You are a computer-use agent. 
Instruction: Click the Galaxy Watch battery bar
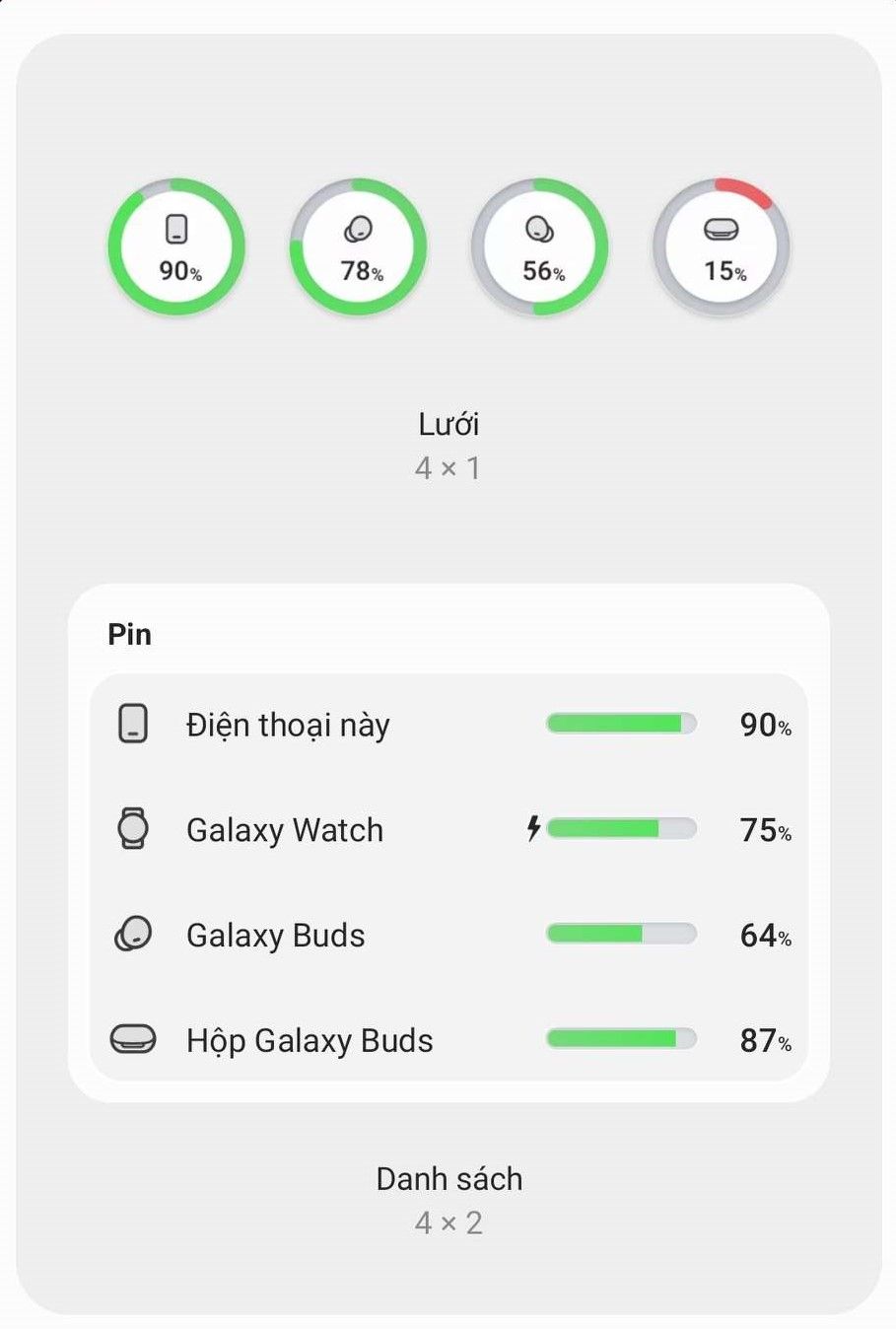[x=621, y=828]
